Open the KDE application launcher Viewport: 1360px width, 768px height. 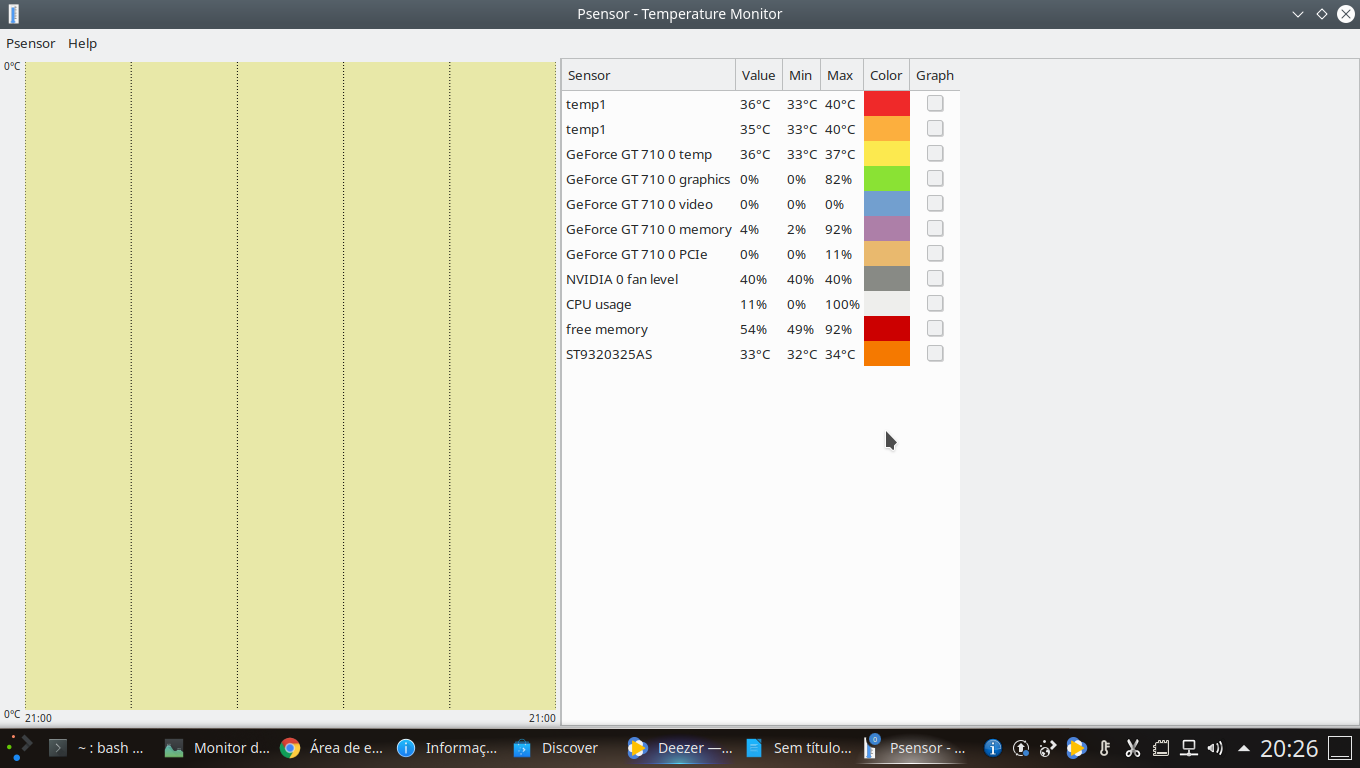(x=19, y=747)
